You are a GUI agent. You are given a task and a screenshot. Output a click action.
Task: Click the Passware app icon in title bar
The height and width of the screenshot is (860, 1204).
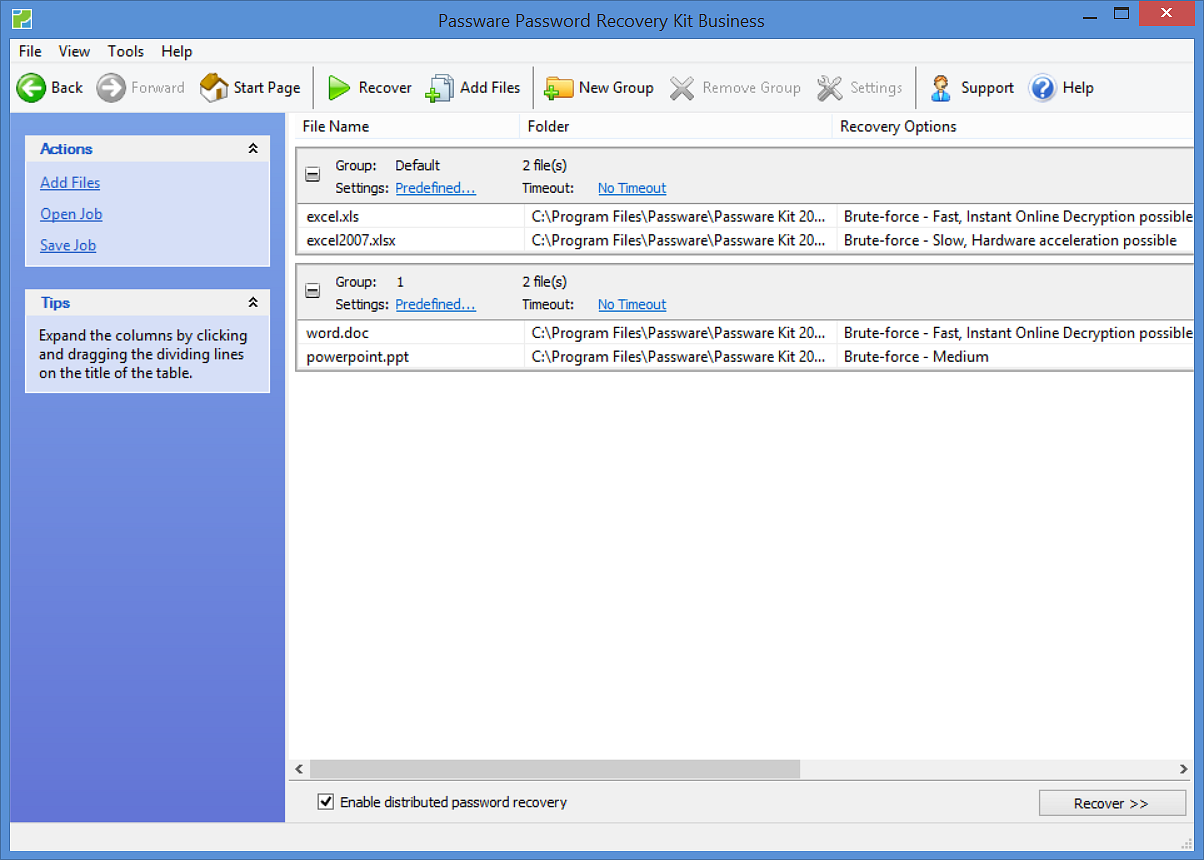click(21, 18)
